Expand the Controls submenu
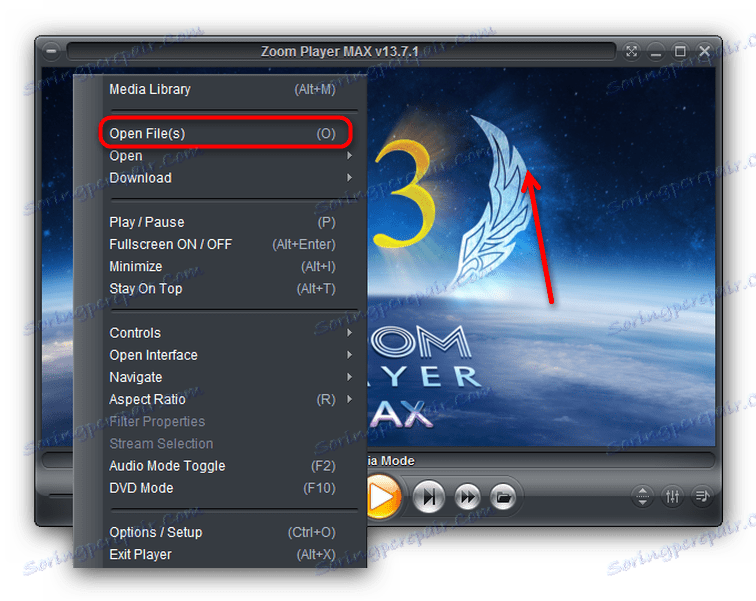Screen dimensions: 756x601 (222, 333)
